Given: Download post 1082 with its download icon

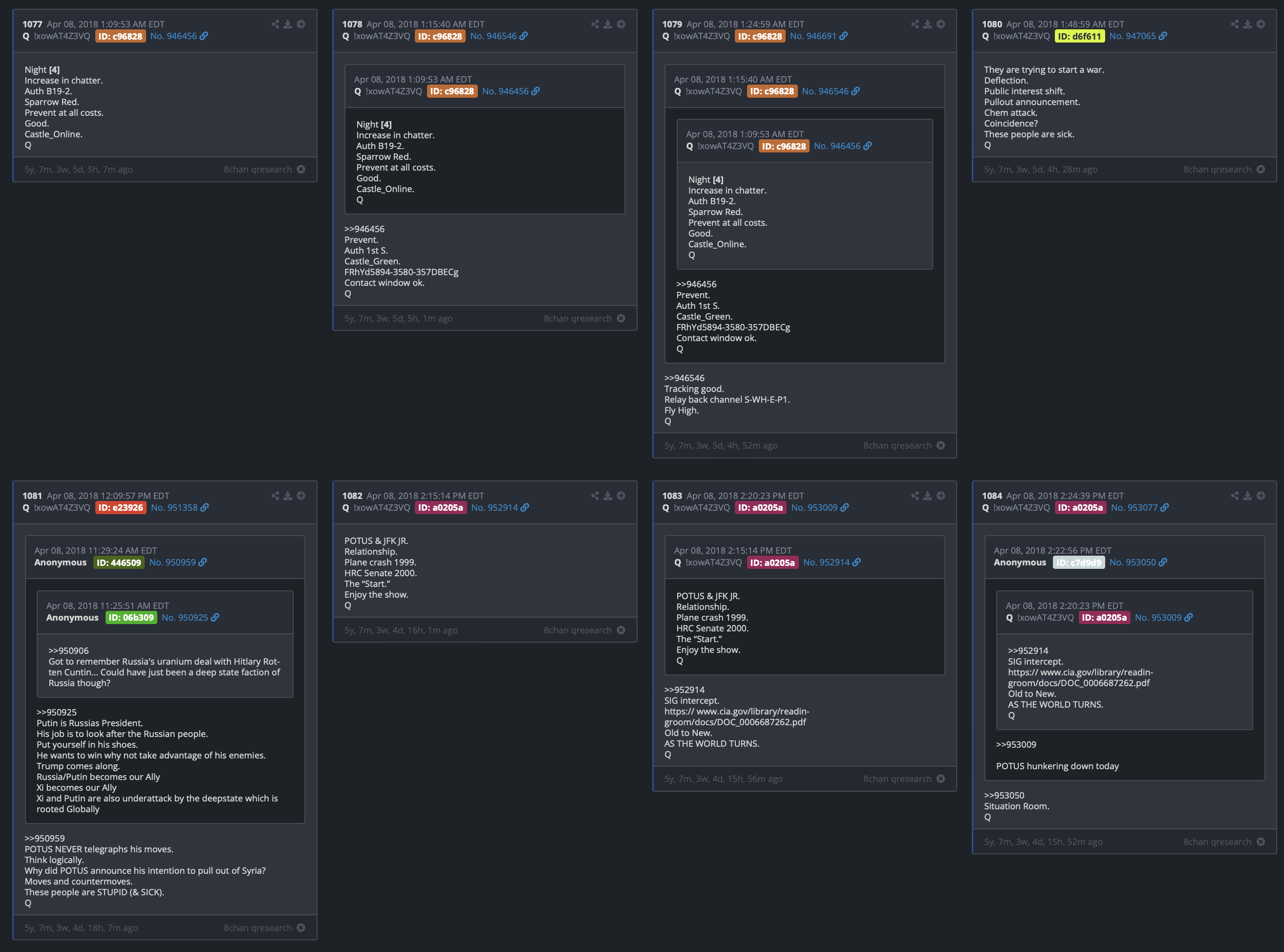Looking at the screenshot, I should (608, 496).
